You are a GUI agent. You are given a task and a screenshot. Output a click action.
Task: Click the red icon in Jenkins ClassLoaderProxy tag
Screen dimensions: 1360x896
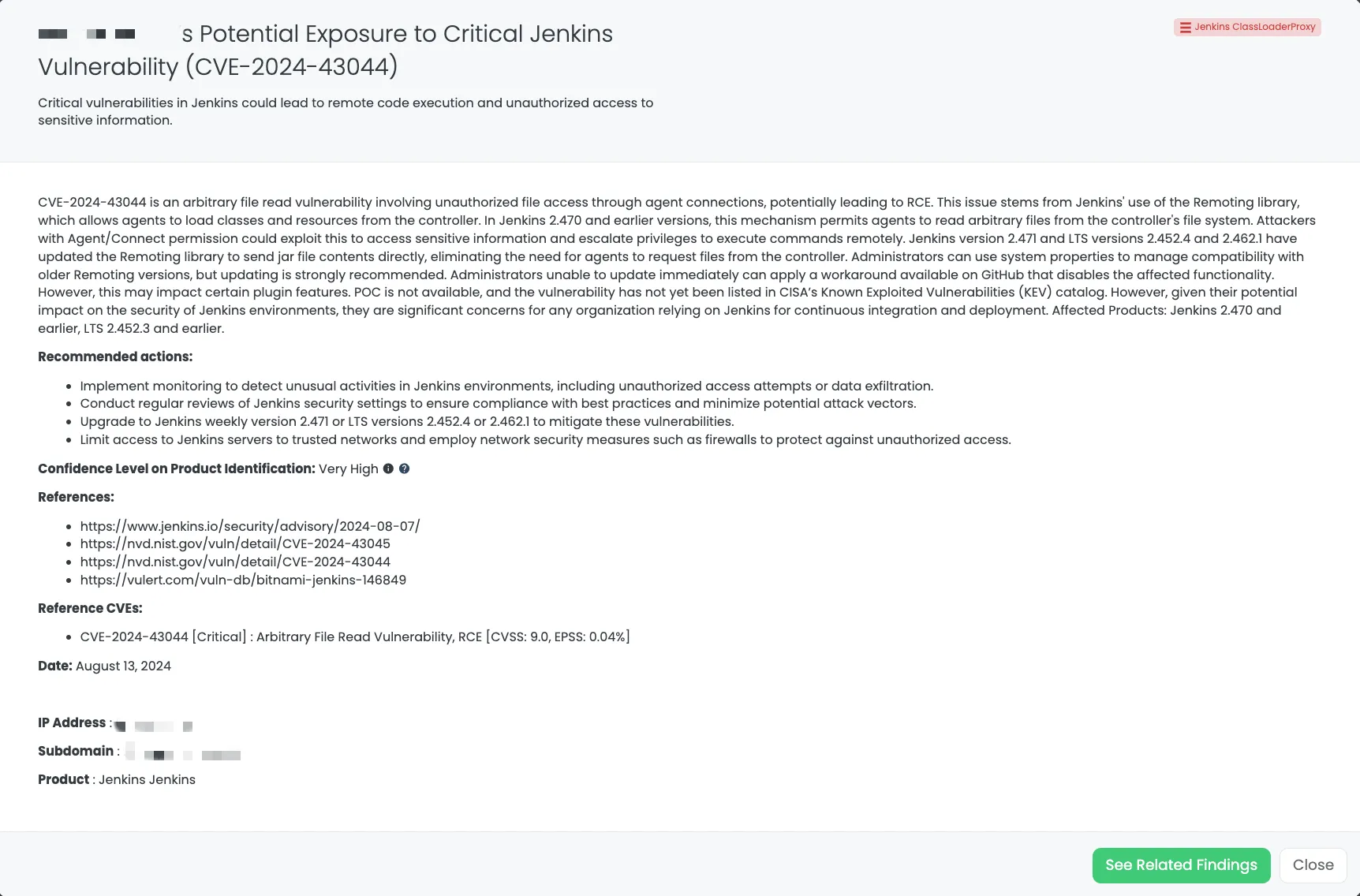(x=1185, y=28)
